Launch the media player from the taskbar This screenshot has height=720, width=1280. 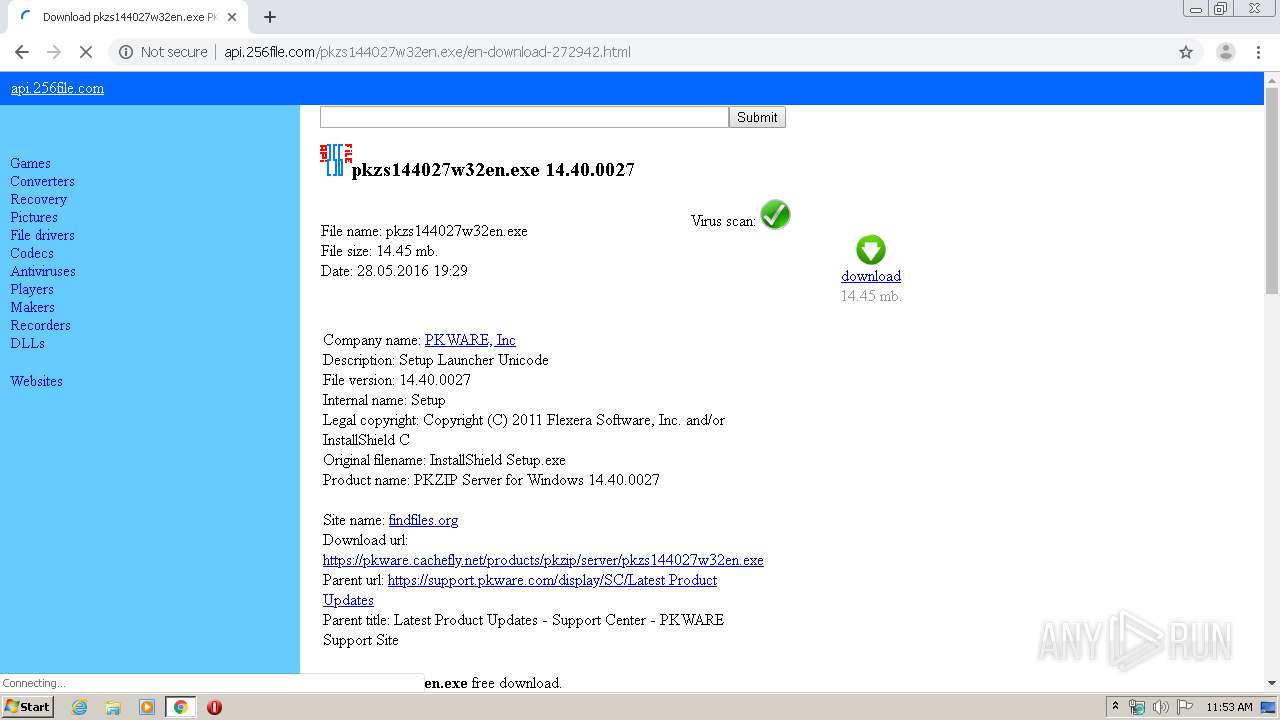pos(147,707)
